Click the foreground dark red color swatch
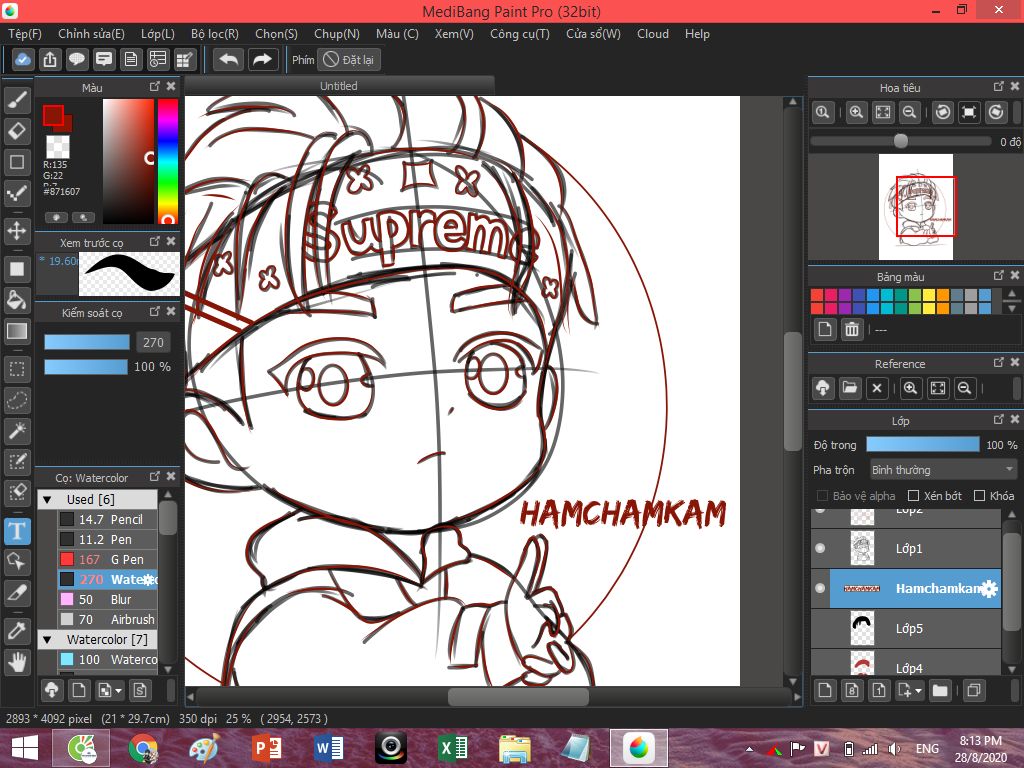1024x768 pixels. pyautogui.click(x=53, y=115)
